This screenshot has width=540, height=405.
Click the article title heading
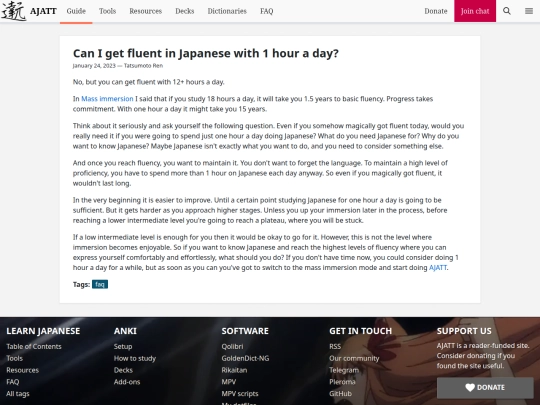[x=206, y=53]
